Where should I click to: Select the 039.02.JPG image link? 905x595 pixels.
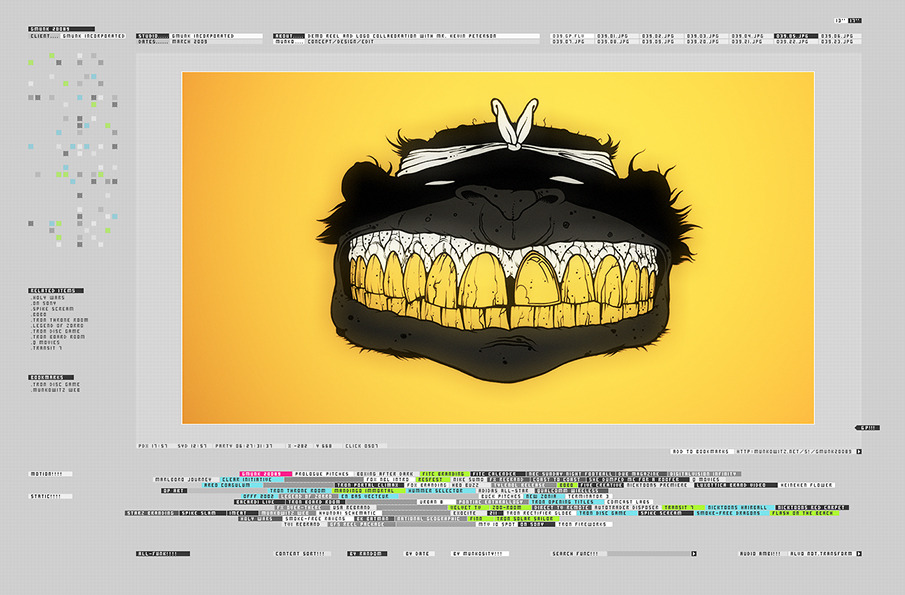coord(663,36)
